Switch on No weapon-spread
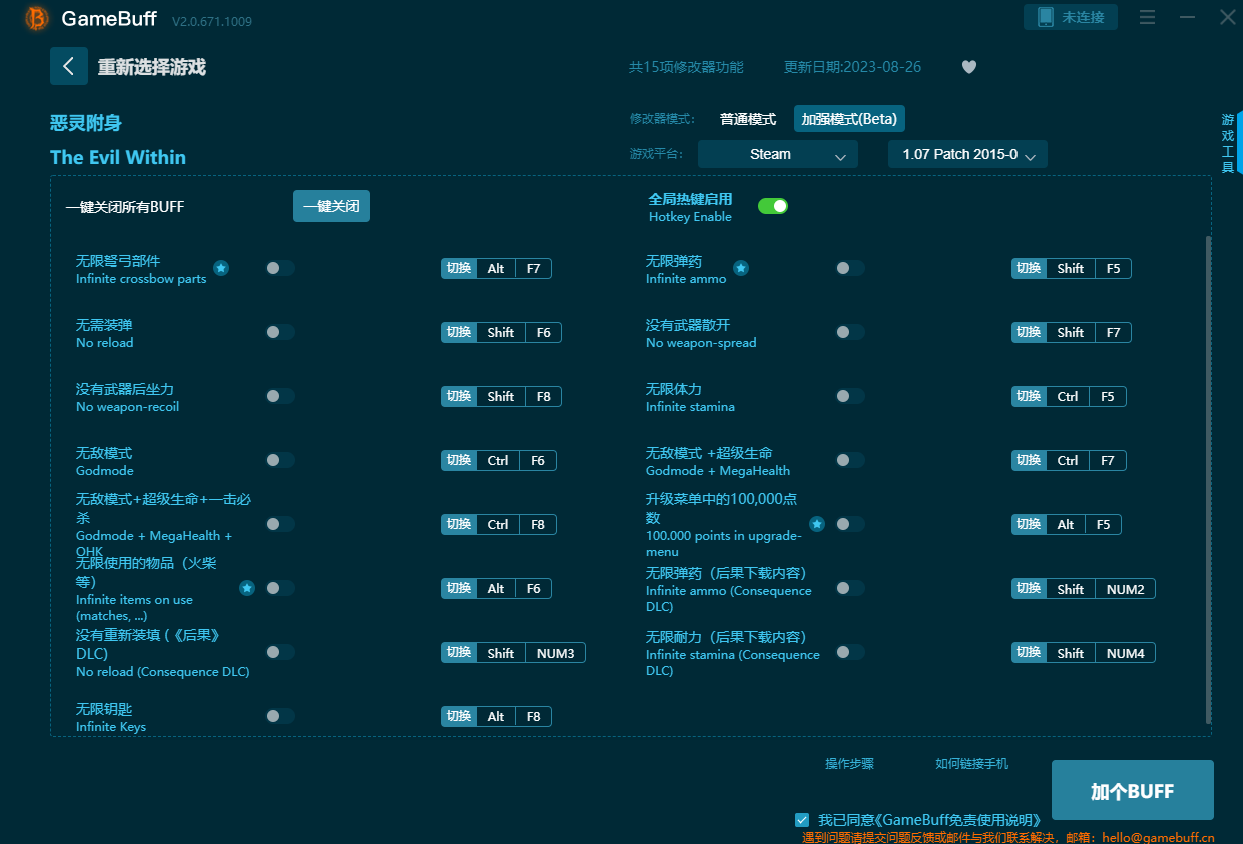This screenshot has width=1243, height=844. pos(850,332)
